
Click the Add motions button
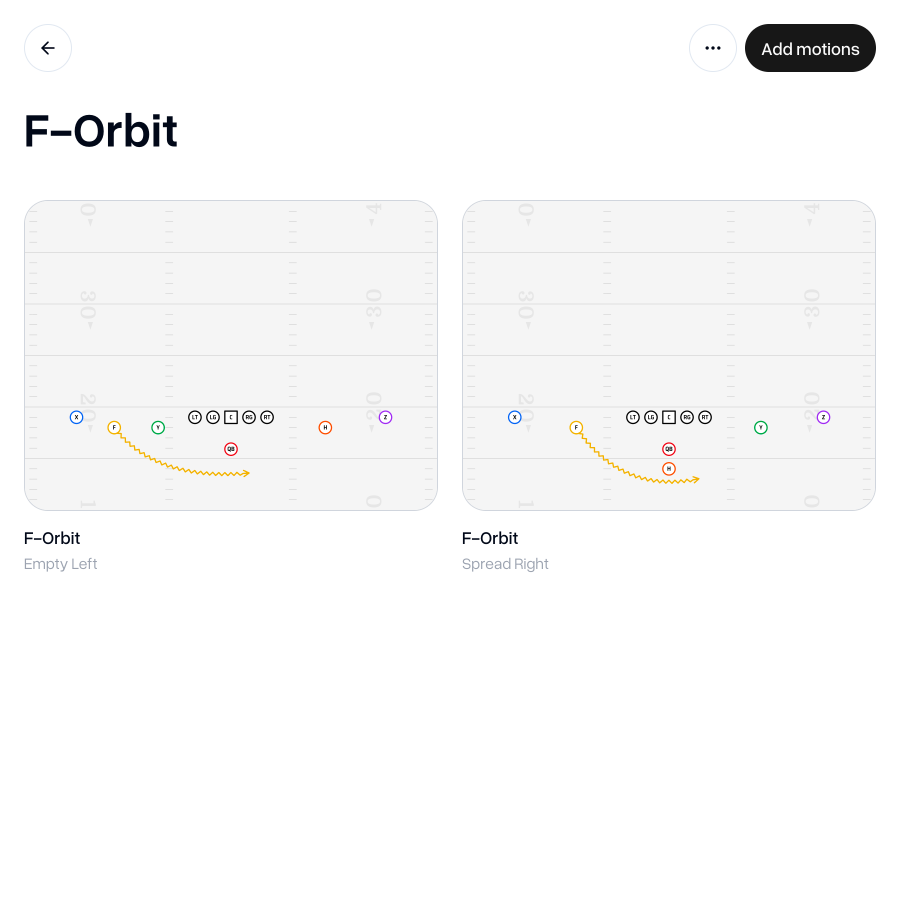[810, 48]
